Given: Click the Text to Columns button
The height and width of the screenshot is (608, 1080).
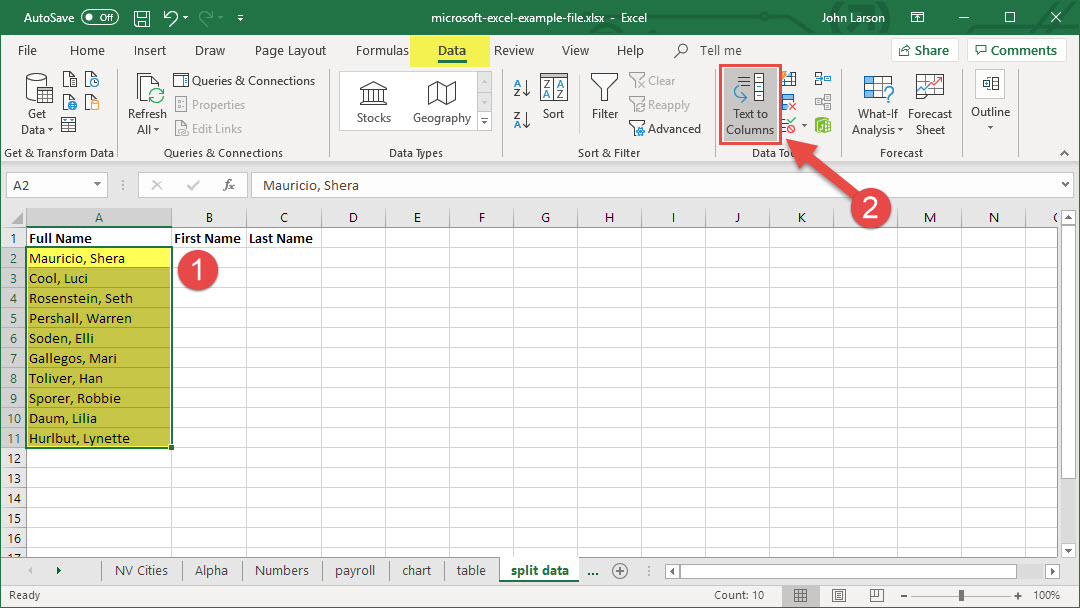Looking at the screenshot, I should coord(750,104).
